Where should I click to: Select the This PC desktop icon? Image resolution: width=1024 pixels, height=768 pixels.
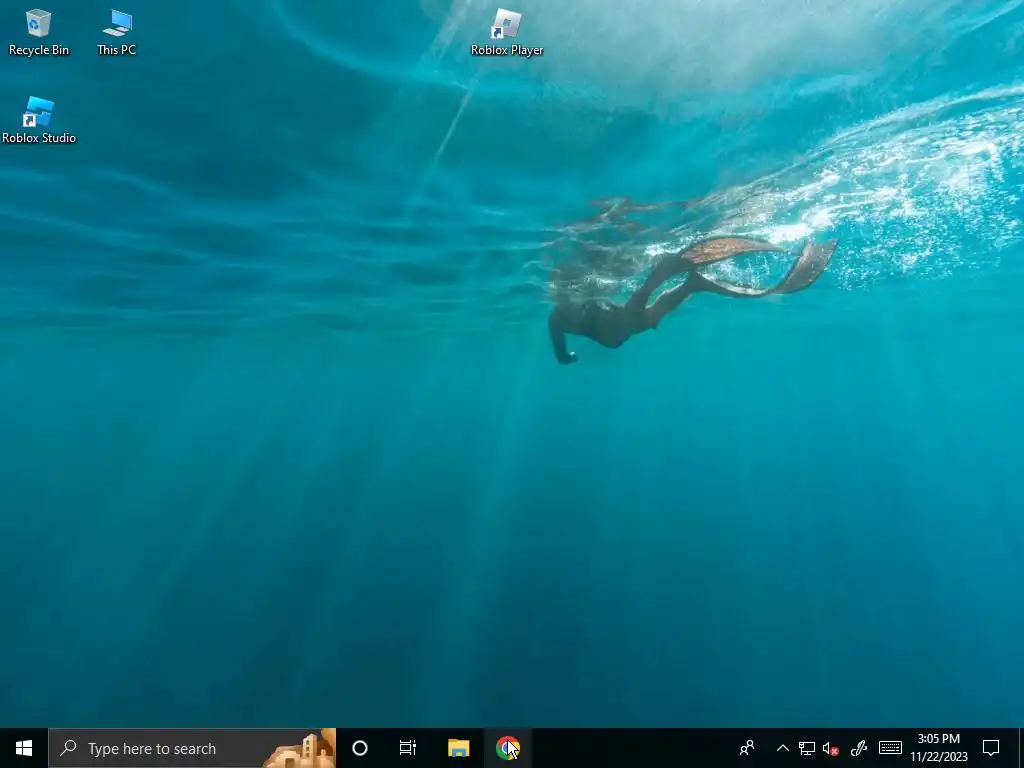(117, 32)
